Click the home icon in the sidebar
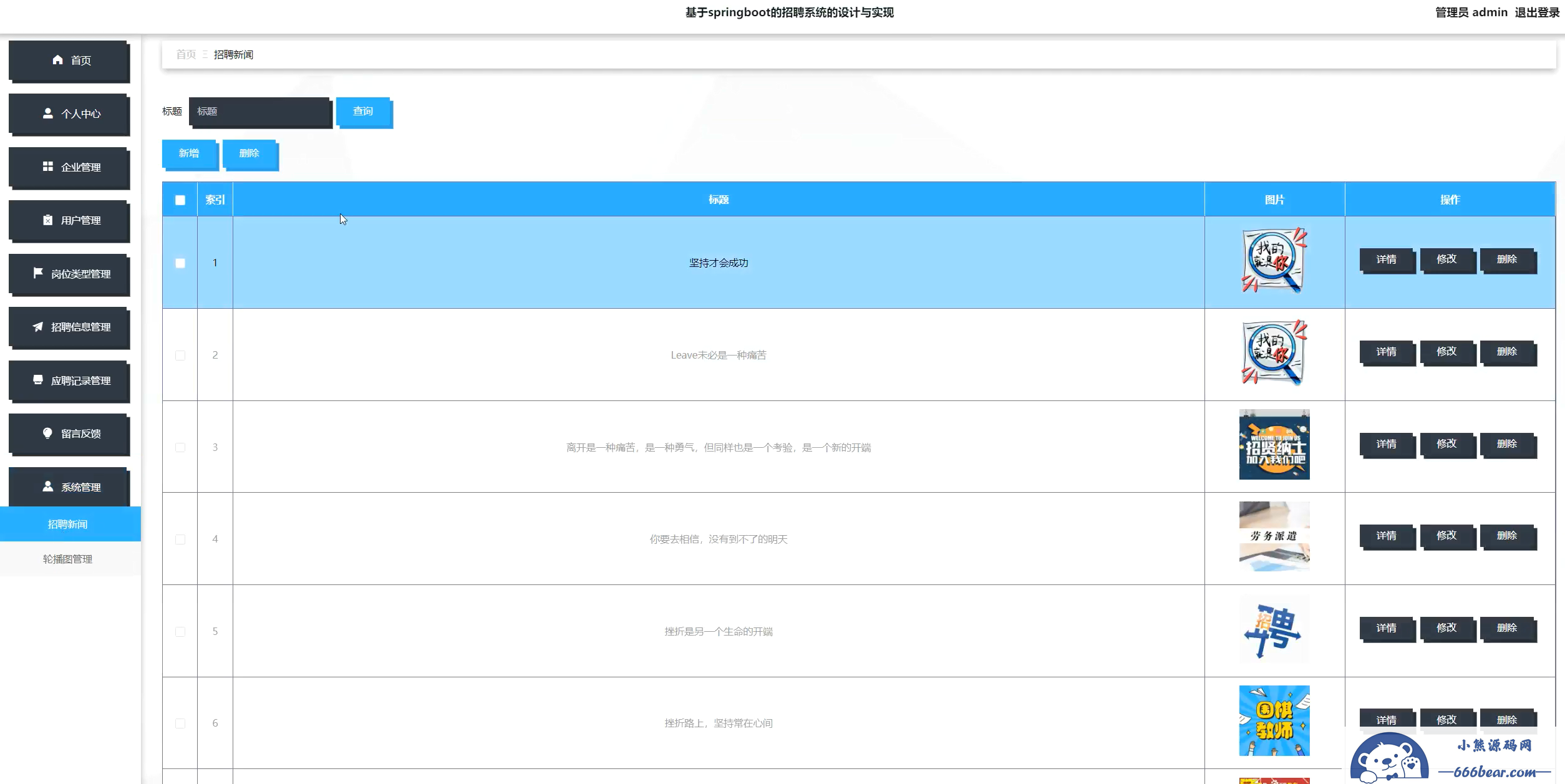Image resolution: width=1565 pixels, height=784 pixels. [x=57, y=60]
